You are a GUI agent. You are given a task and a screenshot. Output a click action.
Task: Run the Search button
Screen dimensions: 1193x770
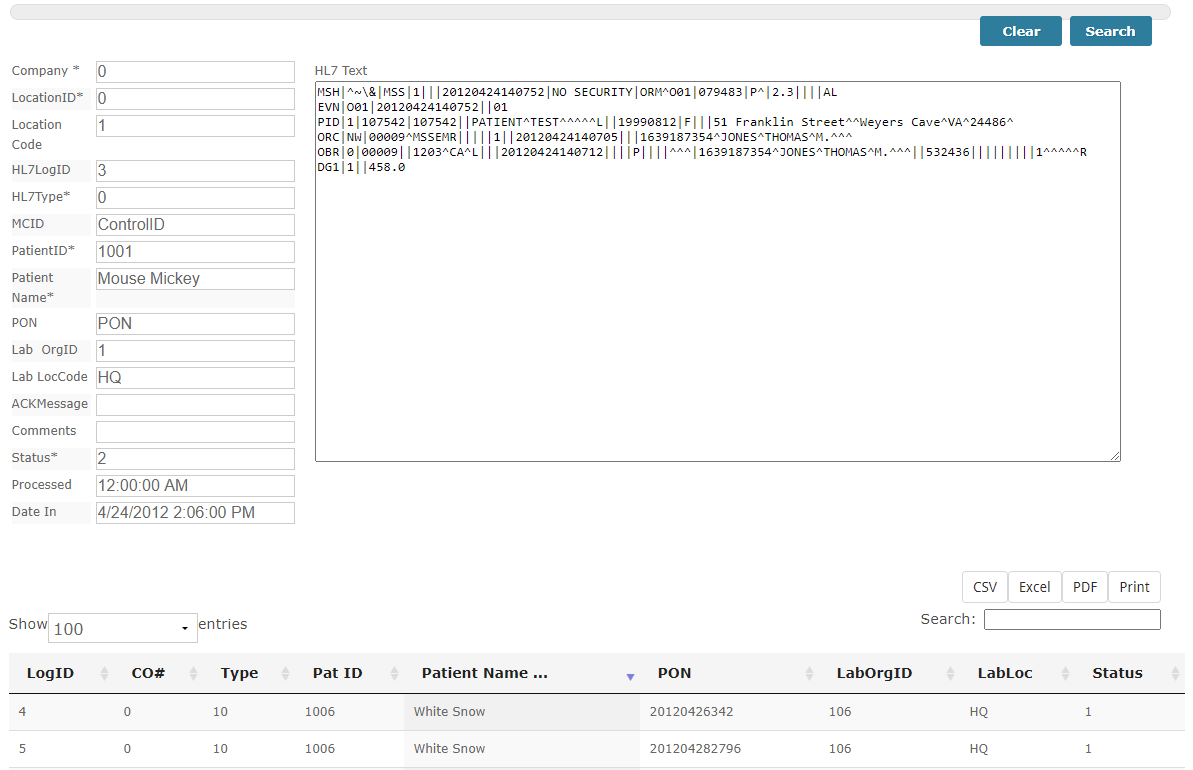[1110, 31]
